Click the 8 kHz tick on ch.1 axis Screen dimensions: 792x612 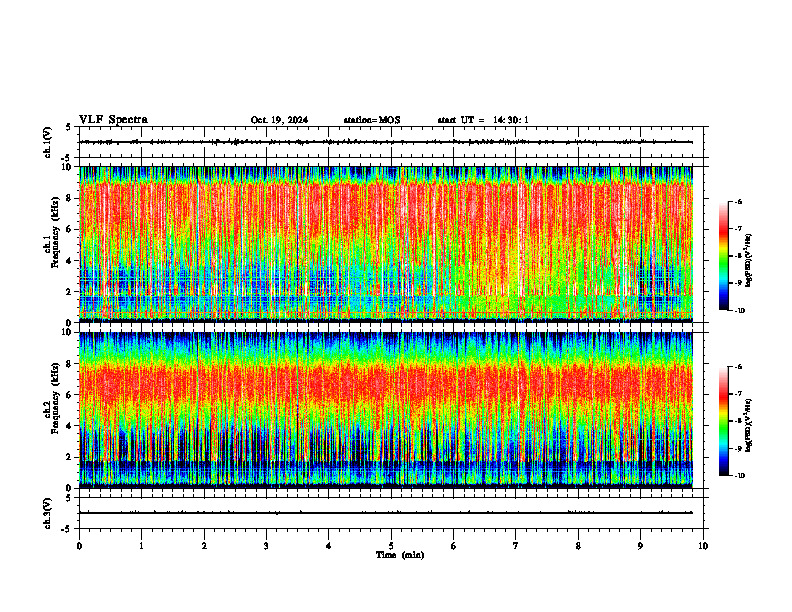[70, 198]
